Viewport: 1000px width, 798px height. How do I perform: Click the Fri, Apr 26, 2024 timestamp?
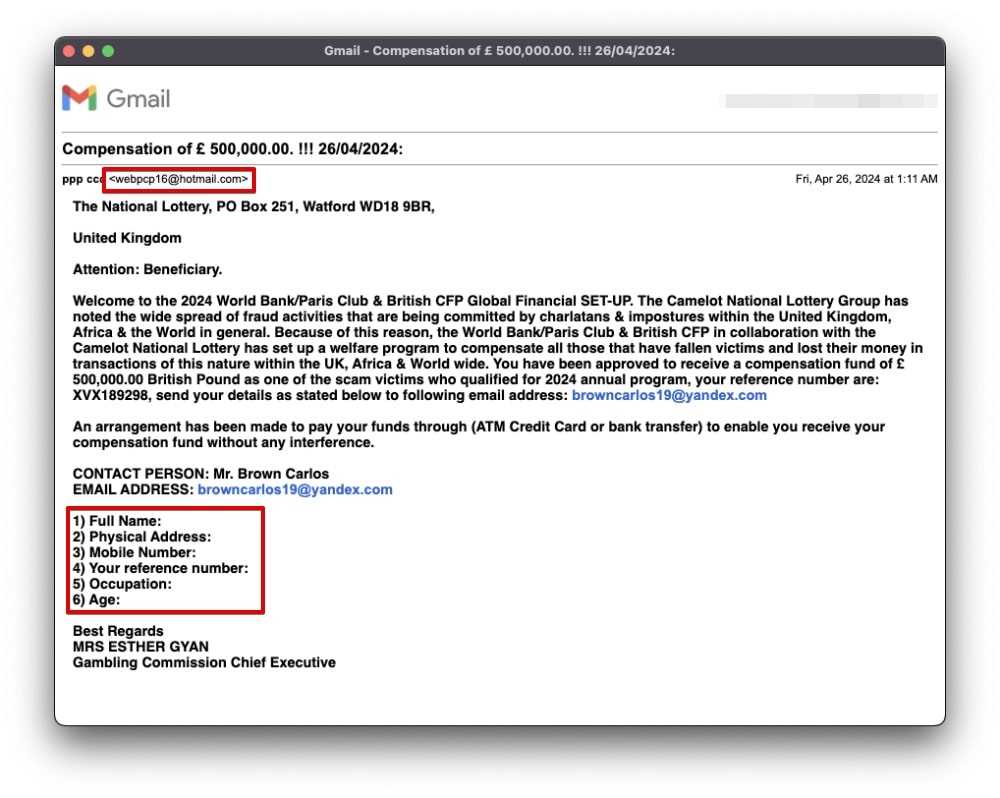click(866, 180)
